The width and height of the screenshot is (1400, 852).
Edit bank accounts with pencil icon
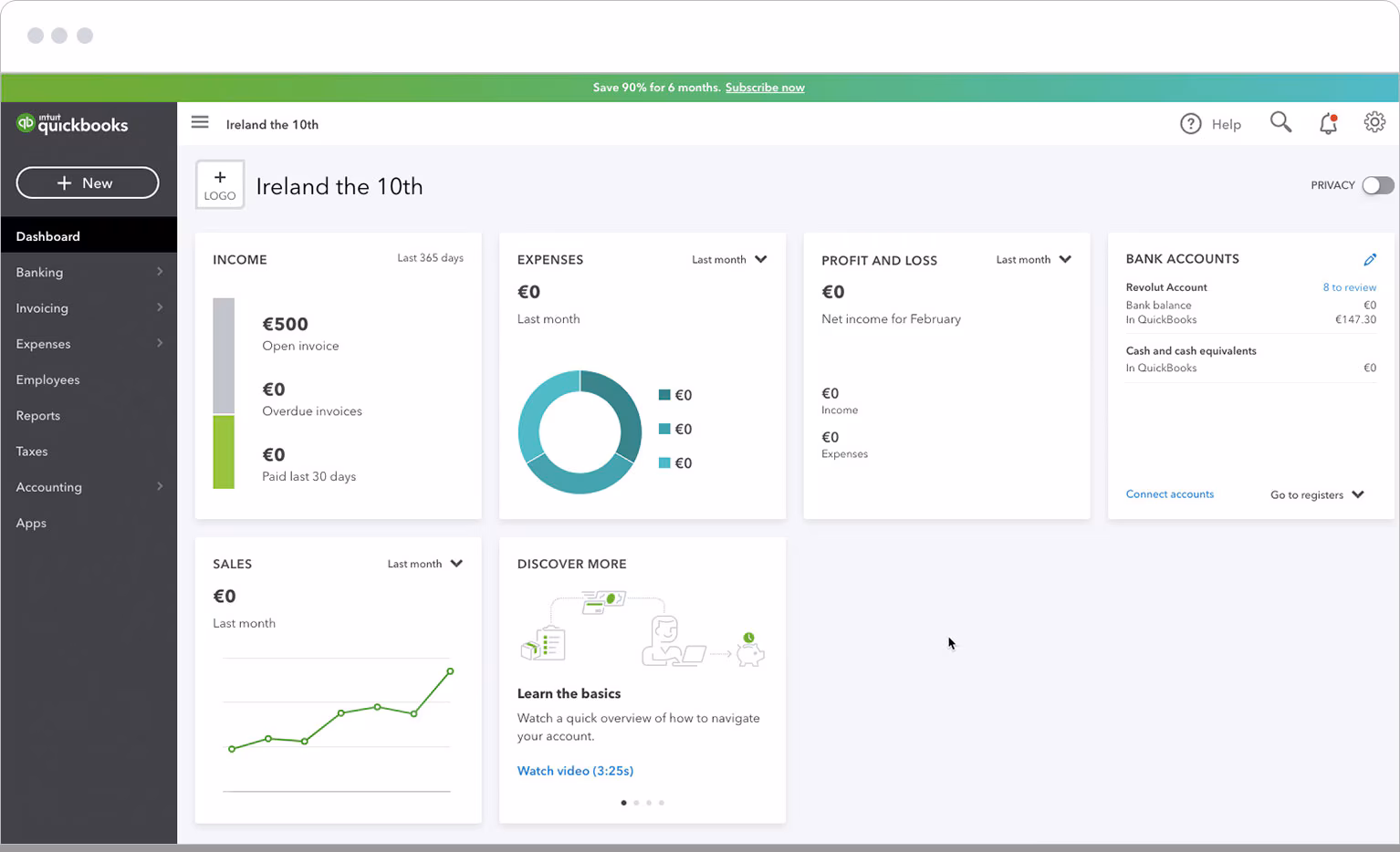pyautogui.click(x=1370, y=260)
